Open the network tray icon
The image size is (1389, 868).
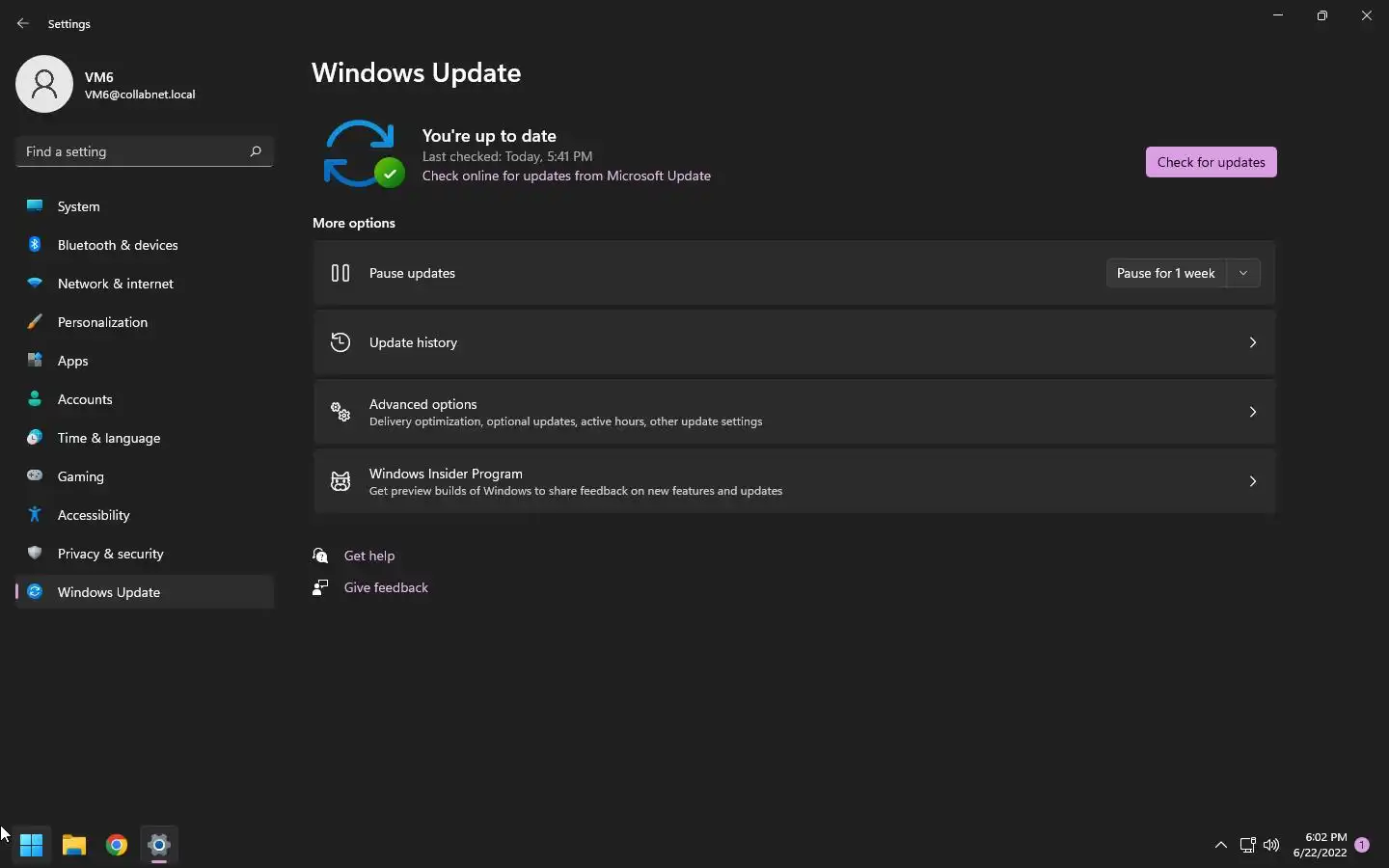coord(1247,845)
